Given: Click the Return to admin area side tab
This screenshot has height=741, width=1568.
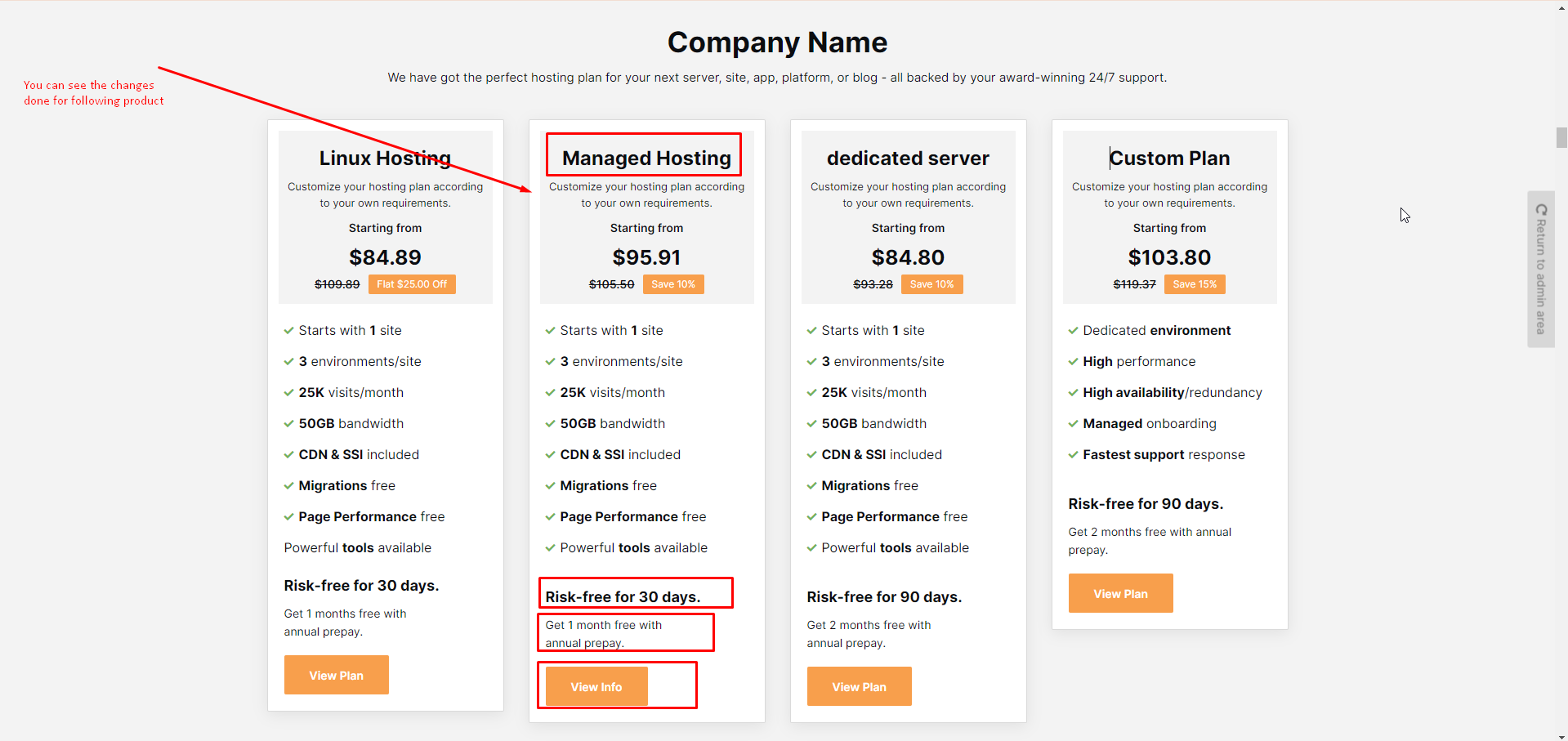Looking at the screenshot, I should point(1540,276).
